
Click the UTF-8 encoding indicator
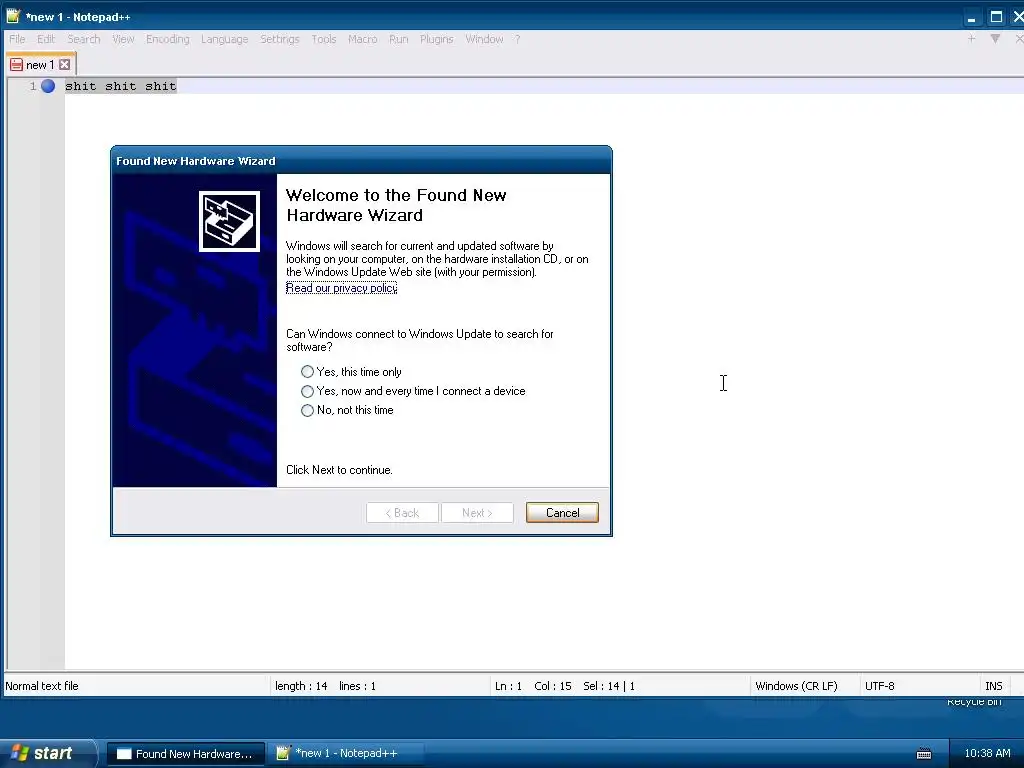click(880, 686)
